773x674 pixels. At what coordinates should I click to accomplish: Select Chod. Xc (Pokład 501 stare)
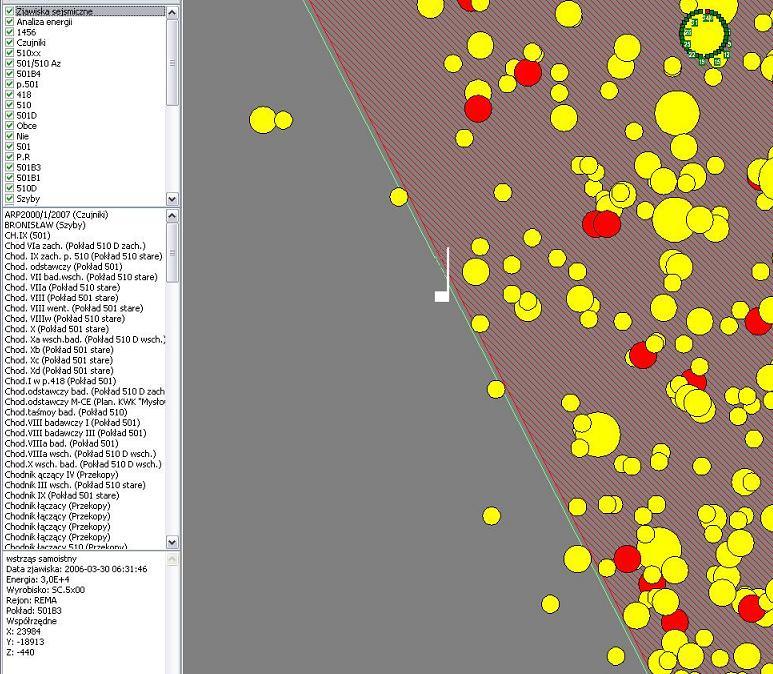click(58, 360)
